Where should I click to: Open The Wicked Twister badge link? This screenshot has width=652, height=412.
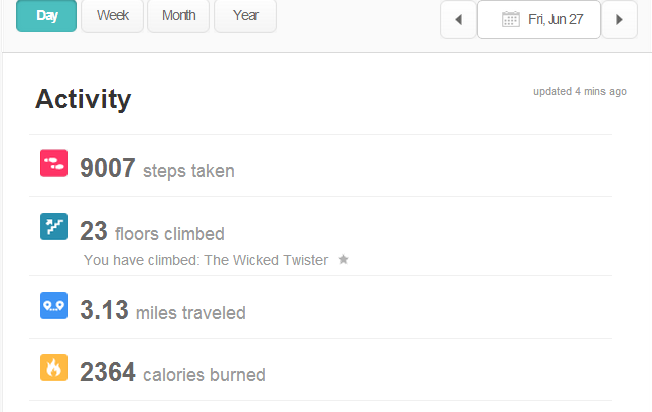pyautogui.click(x=264, y=260)
